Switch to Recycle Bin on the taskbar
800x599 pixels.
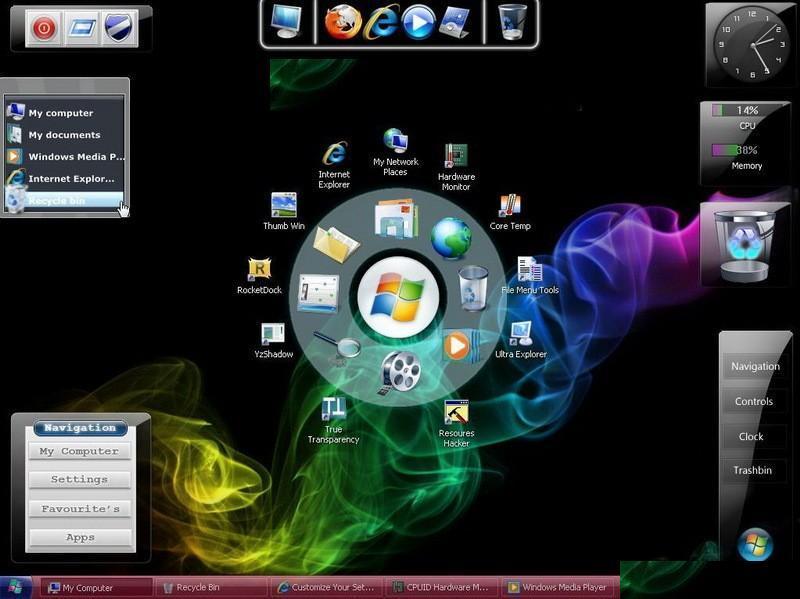211,588
